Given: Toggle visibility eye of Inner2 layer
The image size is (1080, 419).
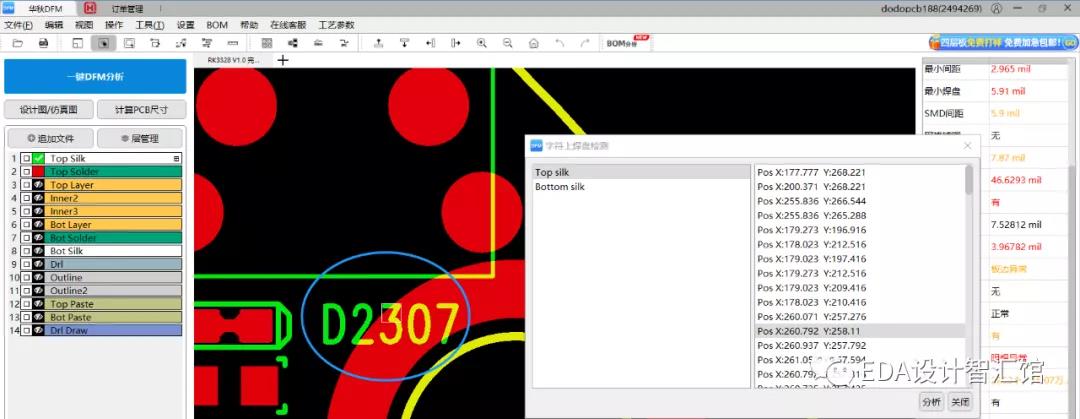Looking at the screenshot, I should [39, 198].
